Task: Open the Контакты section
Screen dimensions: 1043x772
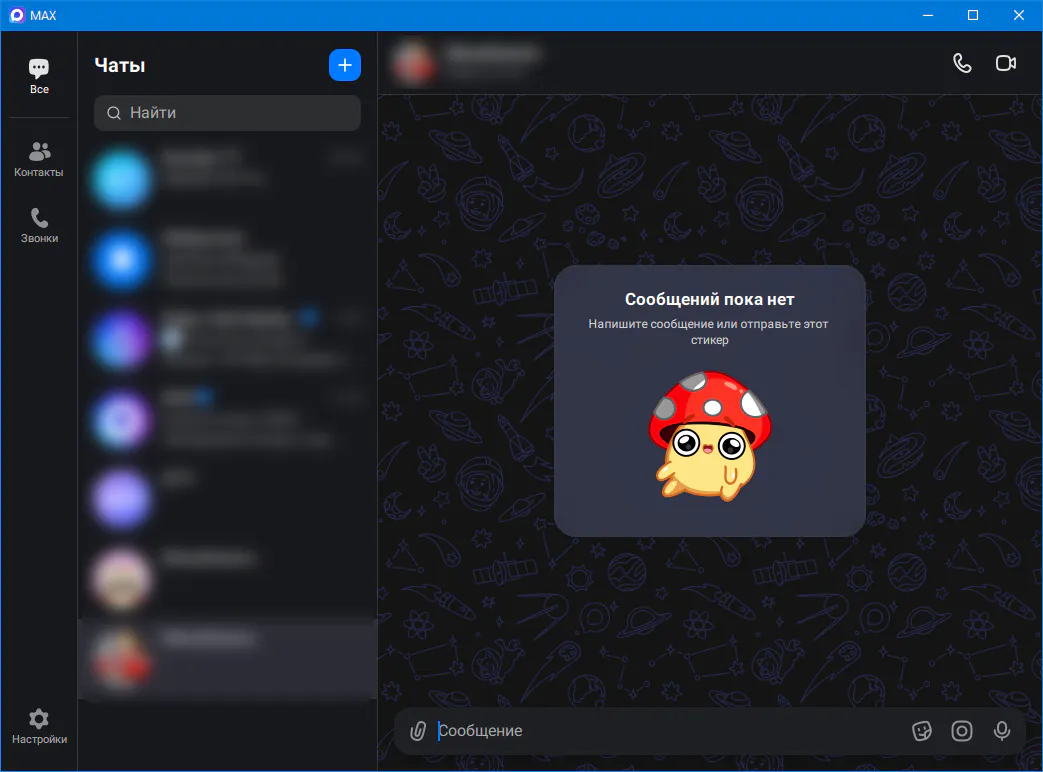Action: [x=39, y=160]
